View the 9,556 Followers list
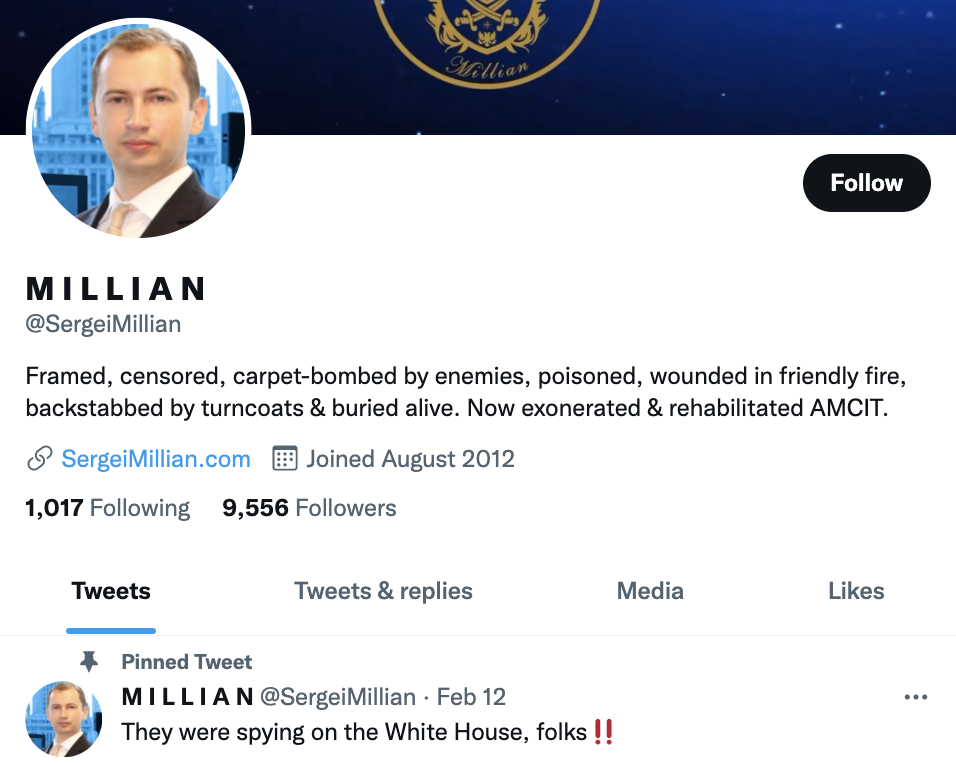Screen dimensions: 956x764 309,508
